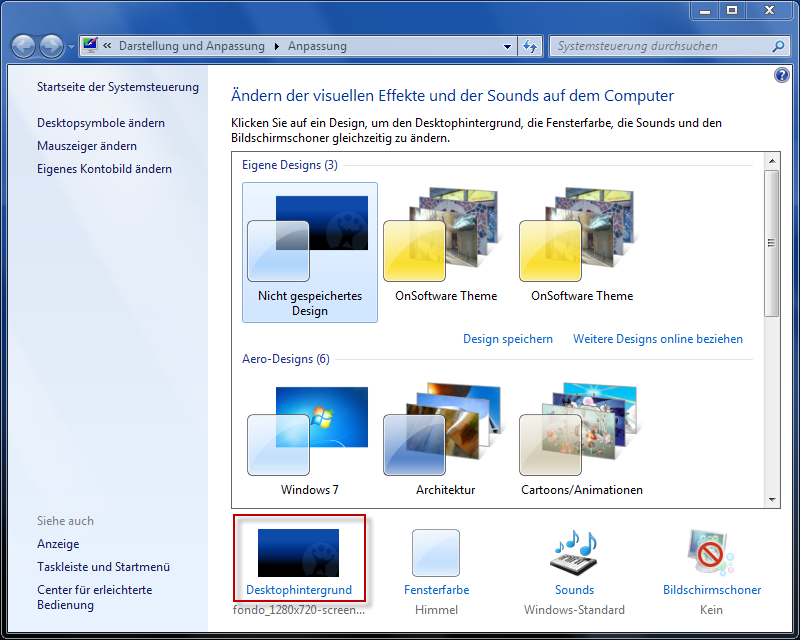
Task: Select the Windows 7 Aero theme
Action: (309, 430)
